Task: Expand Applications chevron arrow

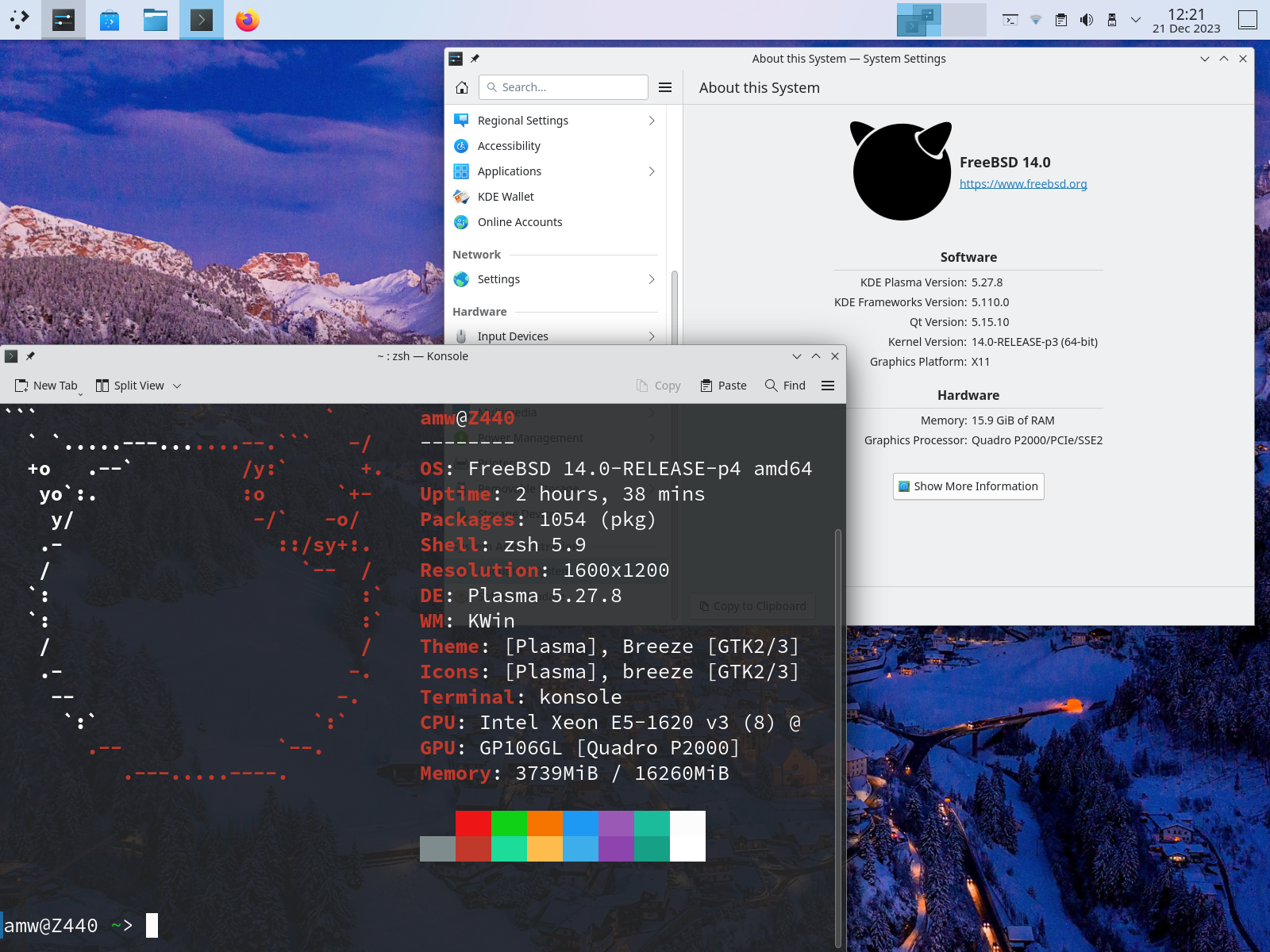Action: tap(652, 171)
